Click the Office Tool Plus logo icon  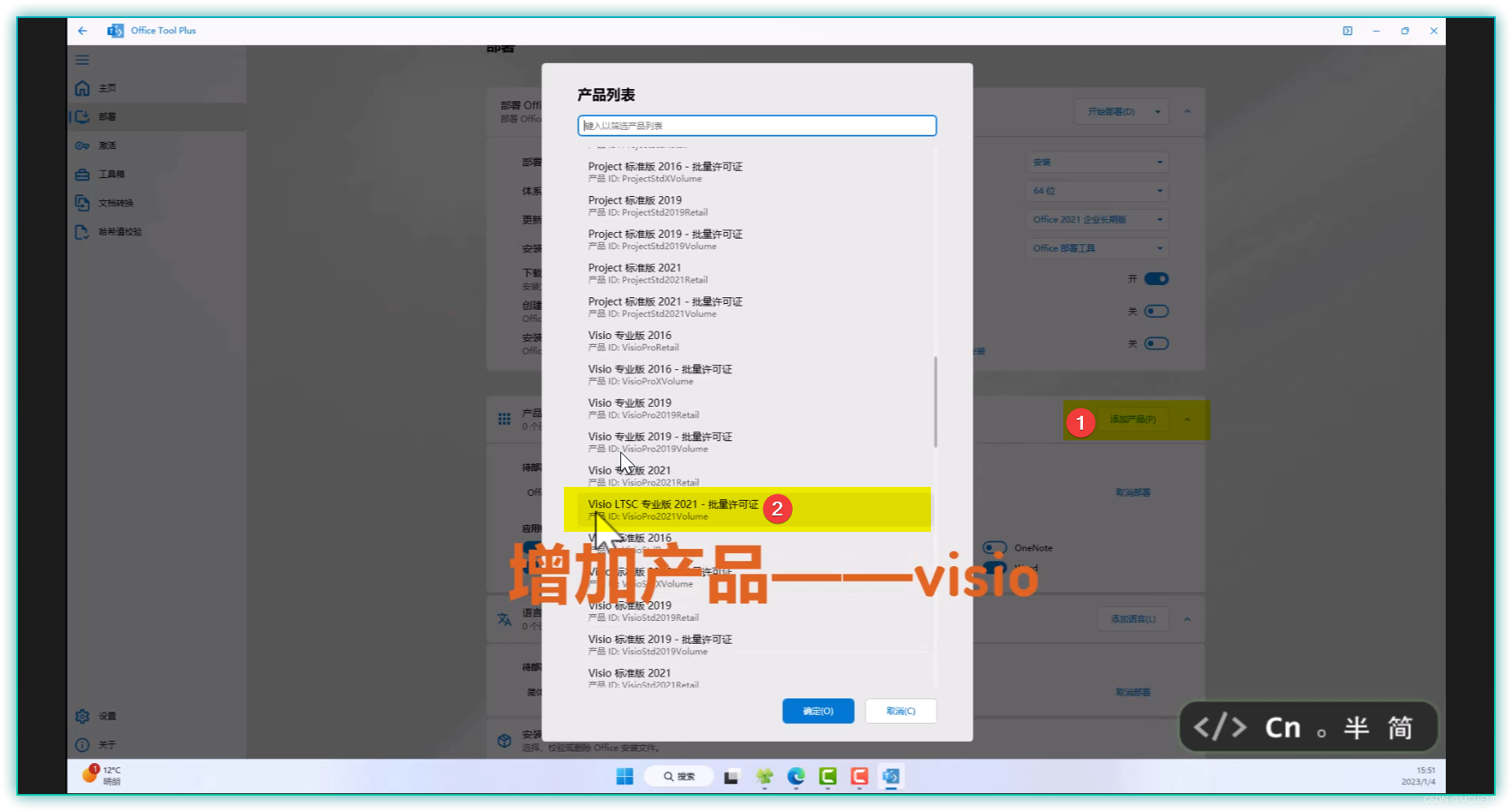(x=115, y=31)
